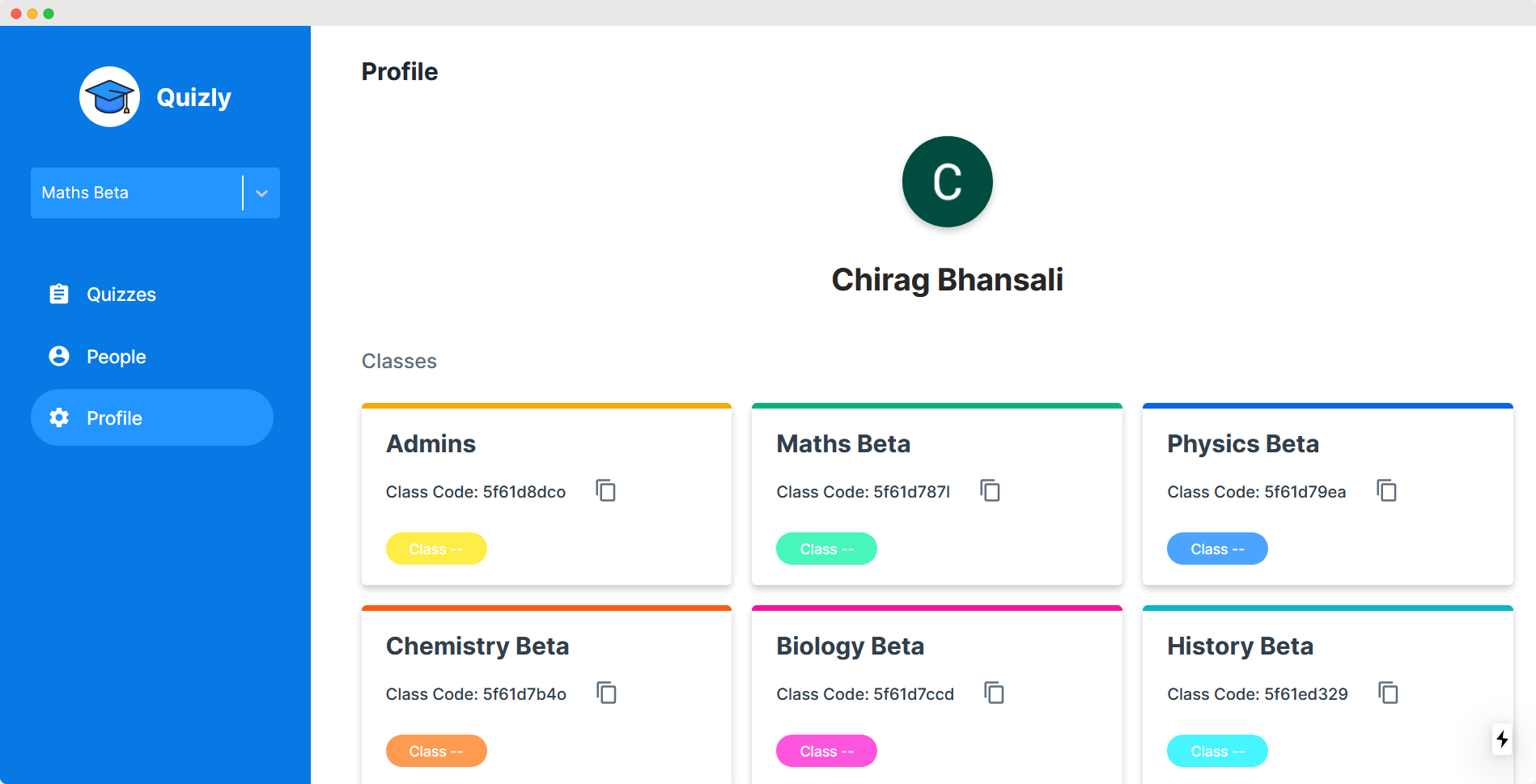
Task: Copy the Admins class code
Action: [x=605, y=491]
